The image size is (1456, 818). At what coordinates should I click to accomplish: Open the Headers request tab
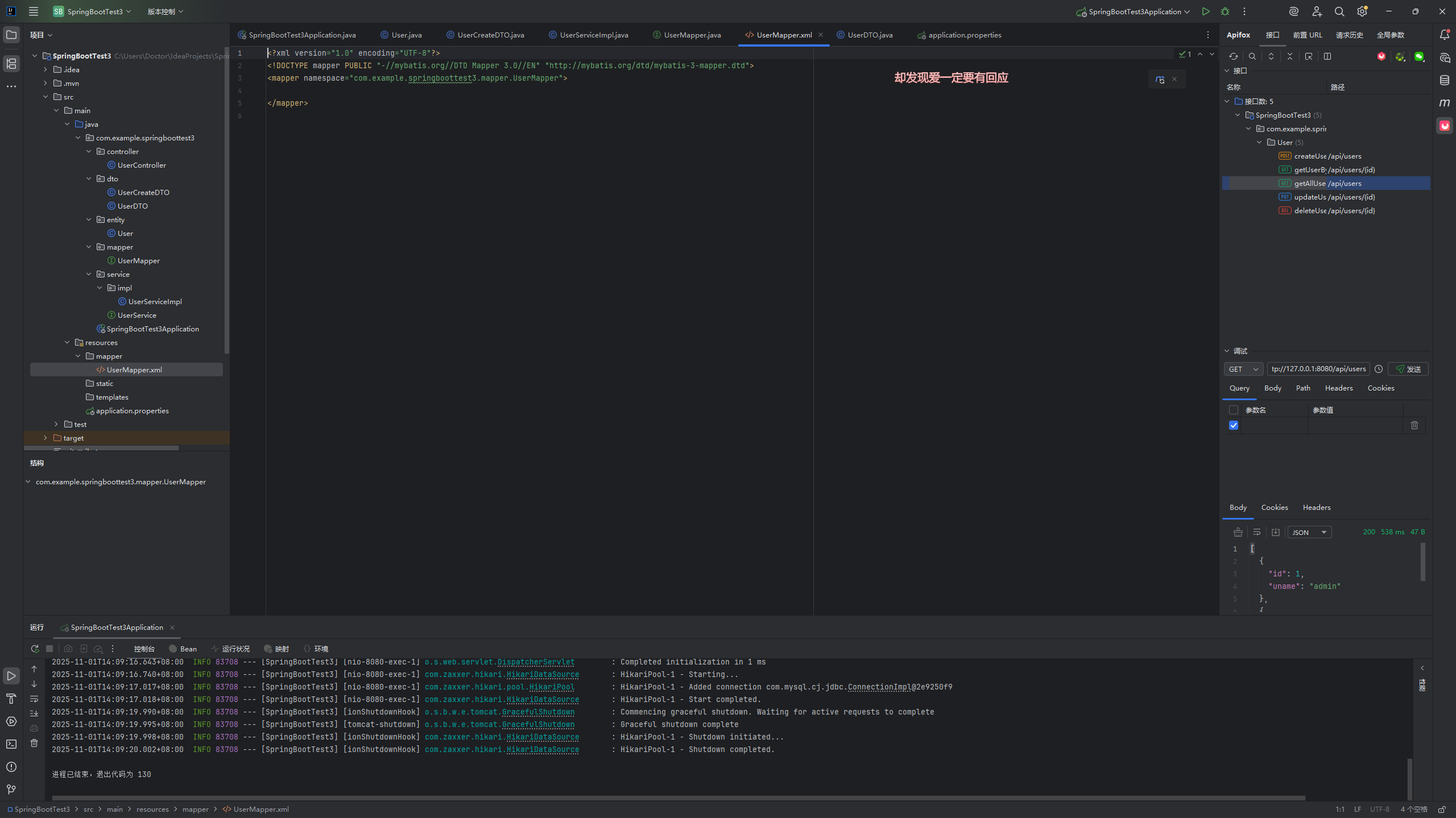[x=1338, y=388]
